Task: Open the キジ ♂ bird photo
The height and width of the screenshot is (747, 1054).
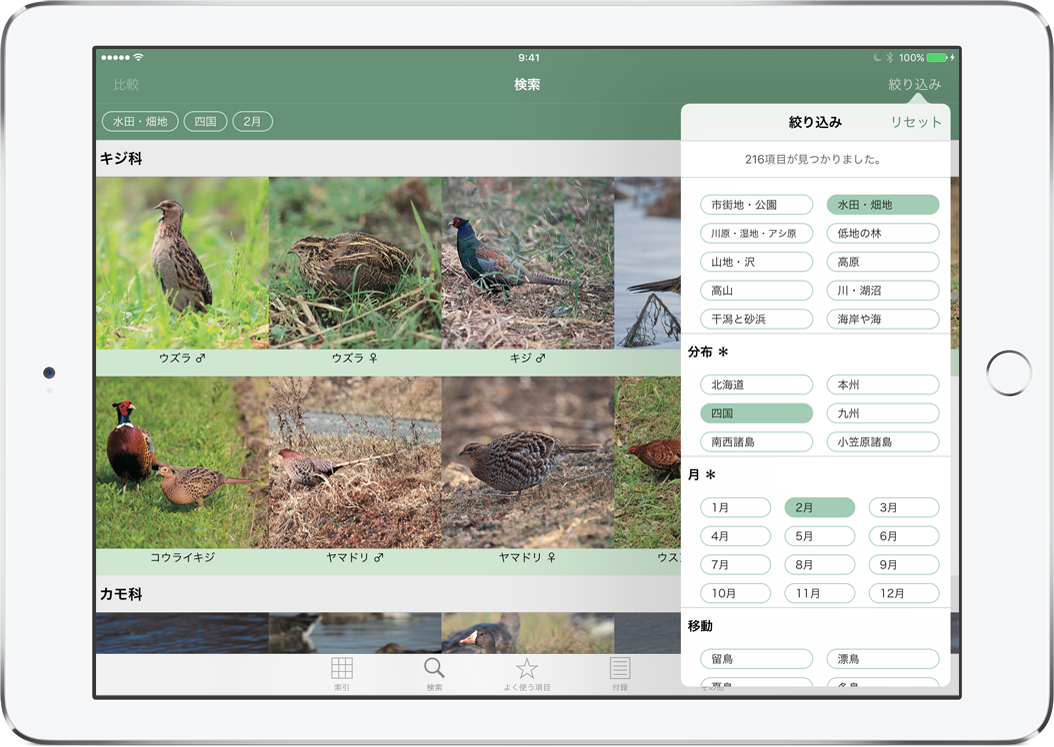Action: [x=528, y=263]
